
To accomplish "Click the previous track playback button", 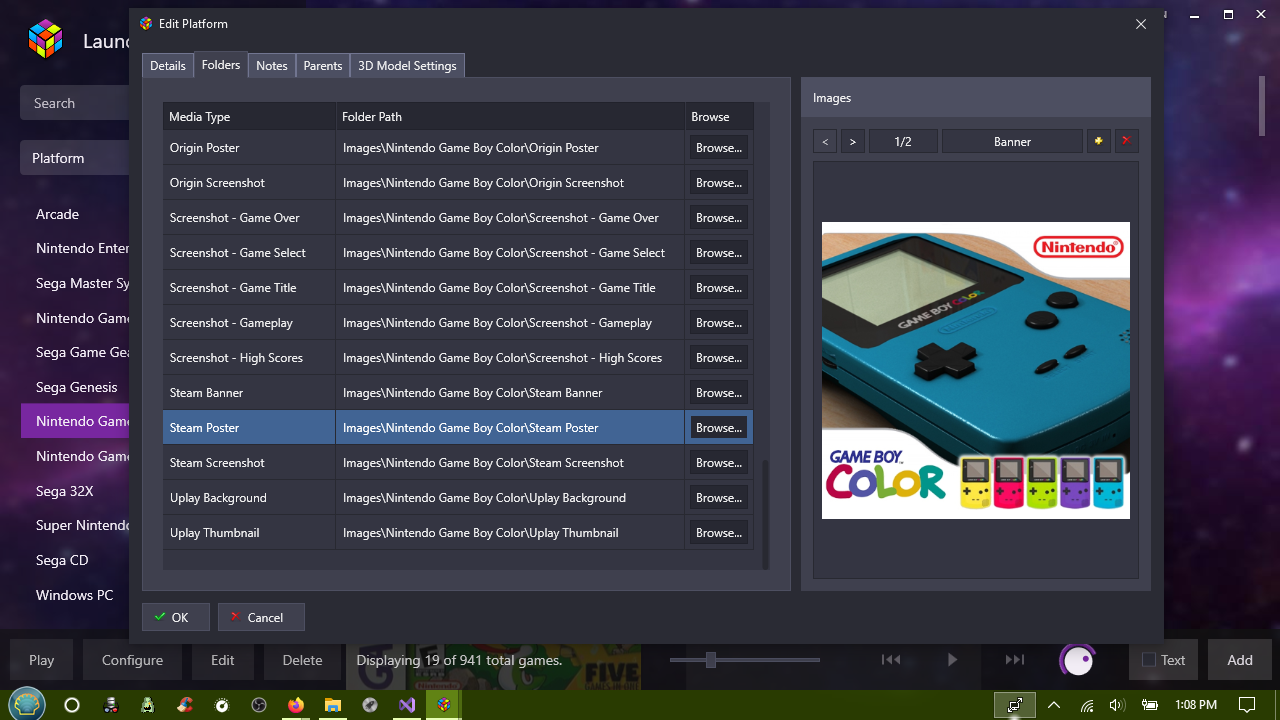I will (x=890, y=660).
